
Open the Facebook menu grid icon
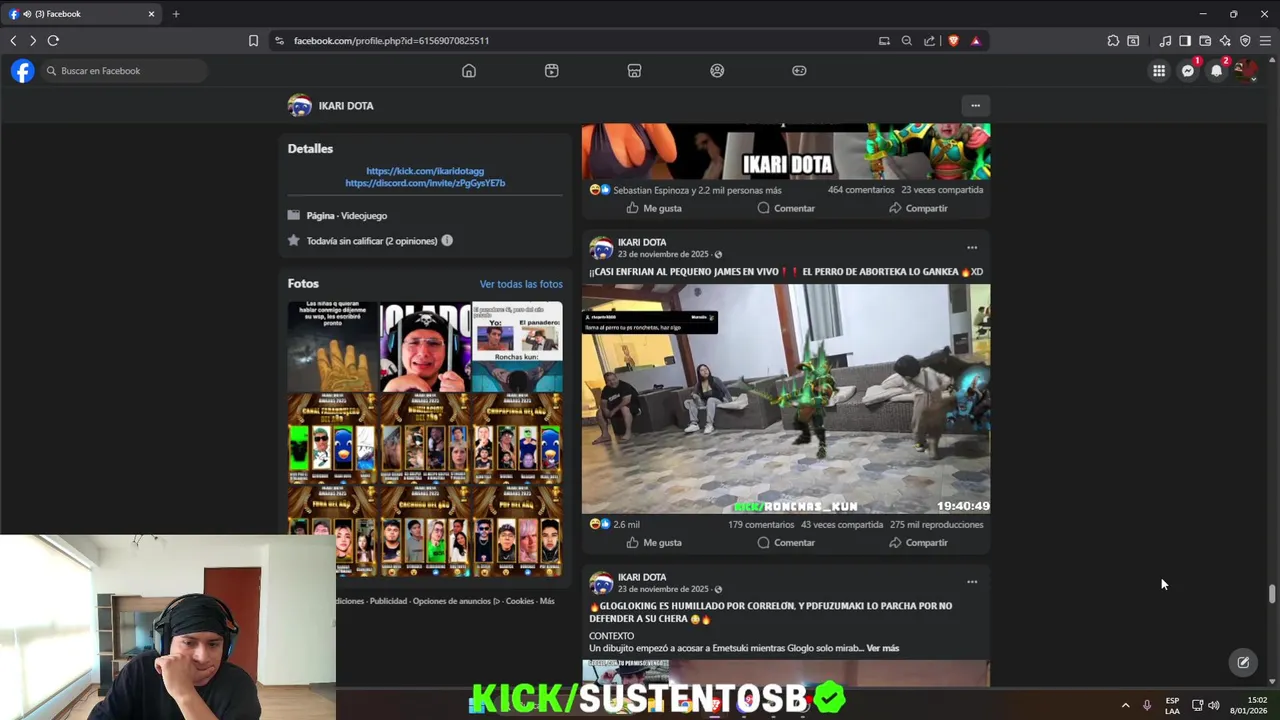1159,71
